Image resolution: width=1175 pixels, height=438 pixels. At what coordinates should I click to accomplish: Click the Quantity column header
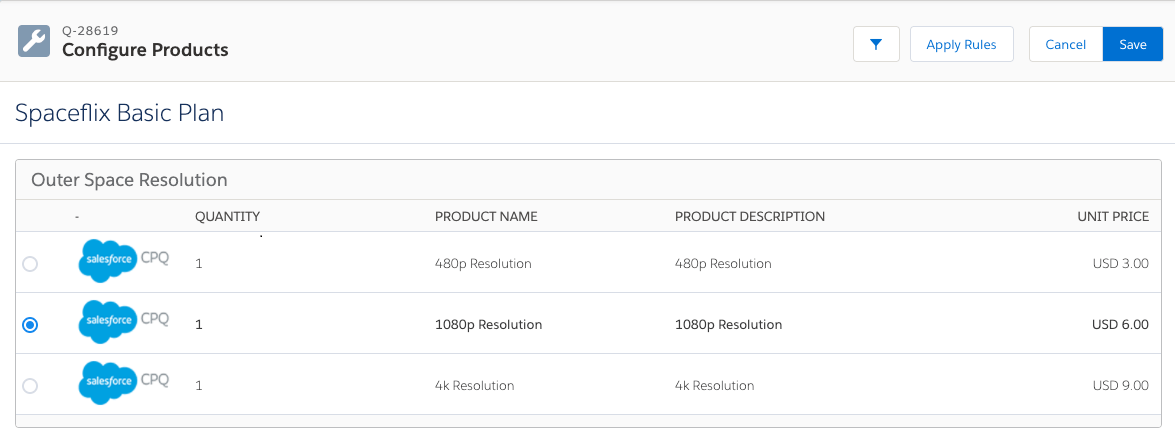pos(227,216)
